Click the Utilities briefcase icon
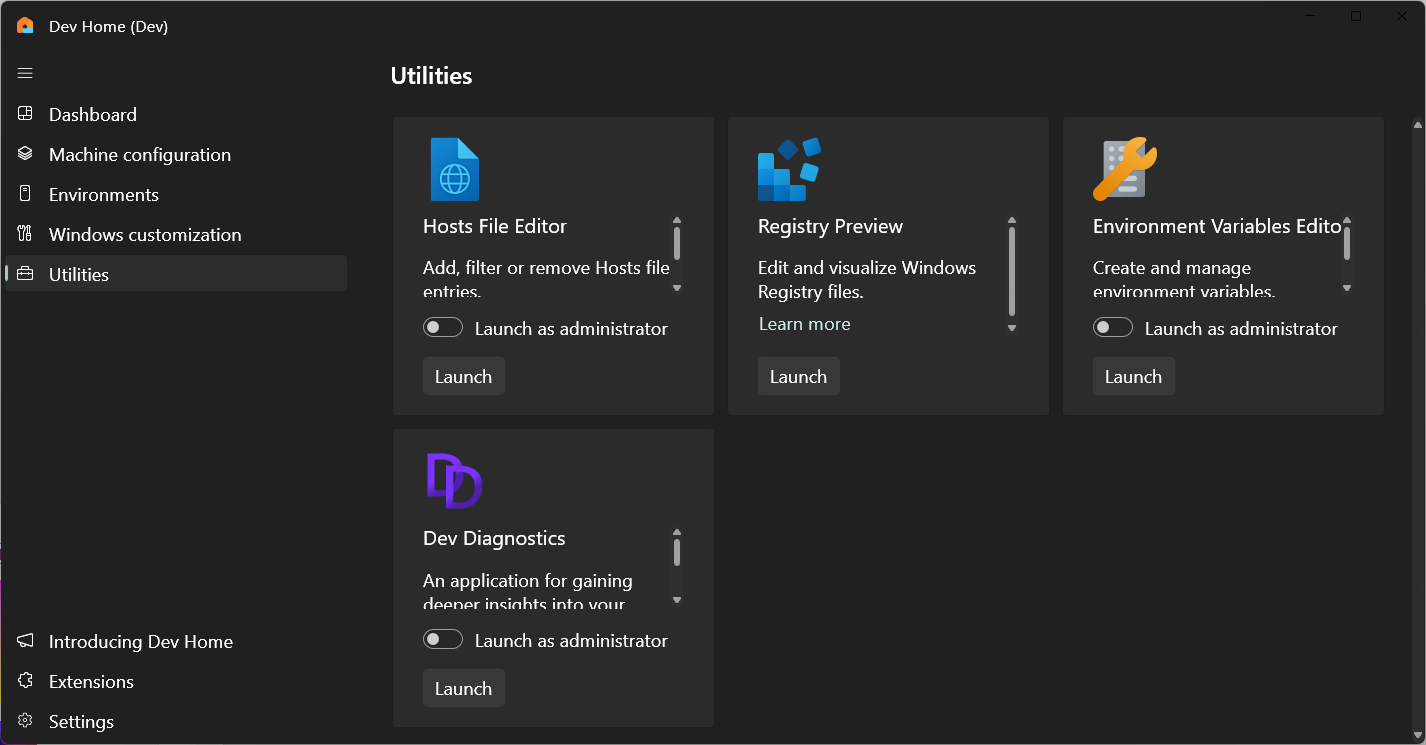Viewport: 1426px width, 745px height. [26, 274]
